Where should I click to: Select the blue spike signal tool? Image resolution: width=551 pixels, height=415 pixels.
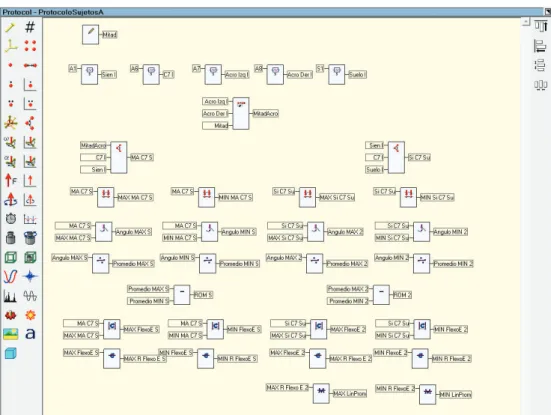(x=30, y=277)
